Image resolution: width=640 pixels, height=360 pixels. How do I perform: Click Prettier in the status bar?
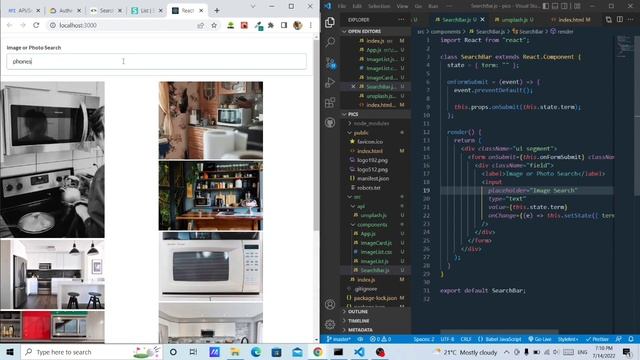pos(597,339)
